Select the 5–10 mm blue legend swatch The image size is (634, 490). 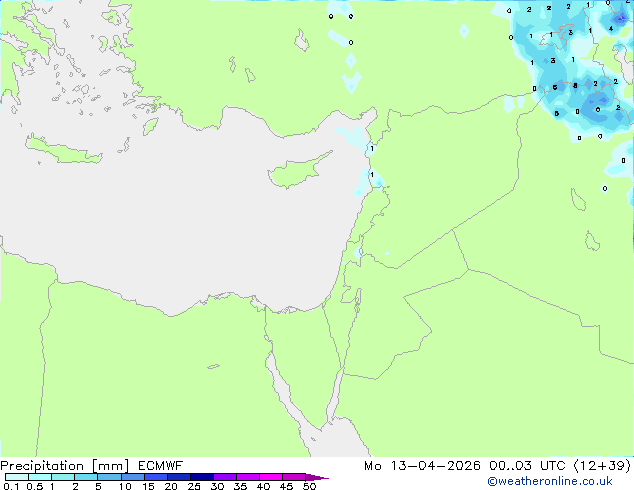tap(109, 477)
